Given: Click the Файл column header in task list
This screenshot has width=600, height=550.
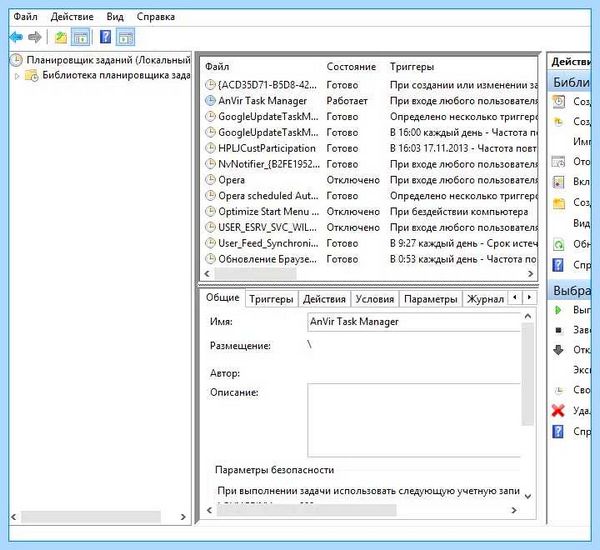Looking at the screenshot, I should tap(217, 67).
